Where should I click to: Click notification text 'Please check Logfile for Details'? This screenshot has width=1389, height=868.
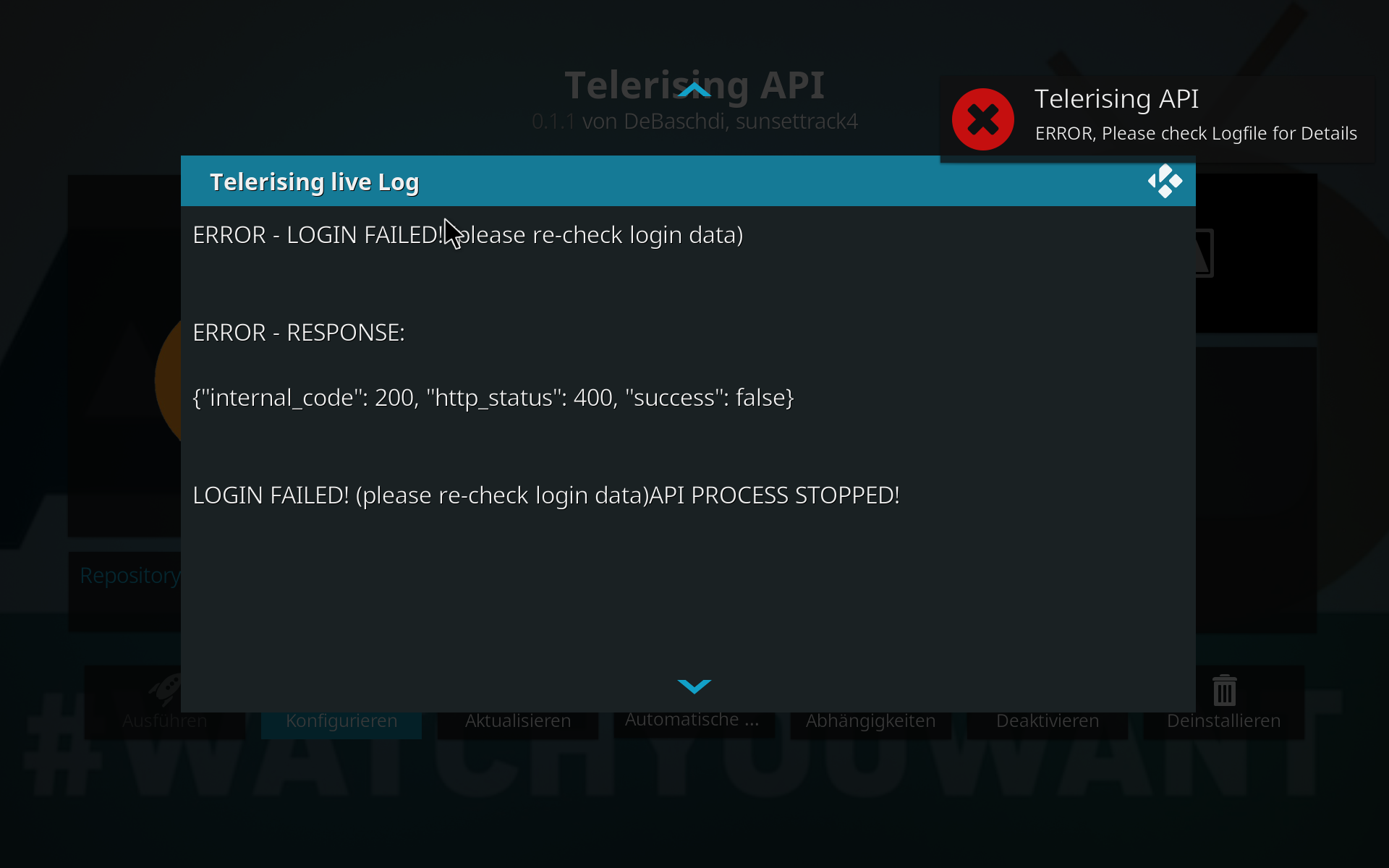[1229, 134]
